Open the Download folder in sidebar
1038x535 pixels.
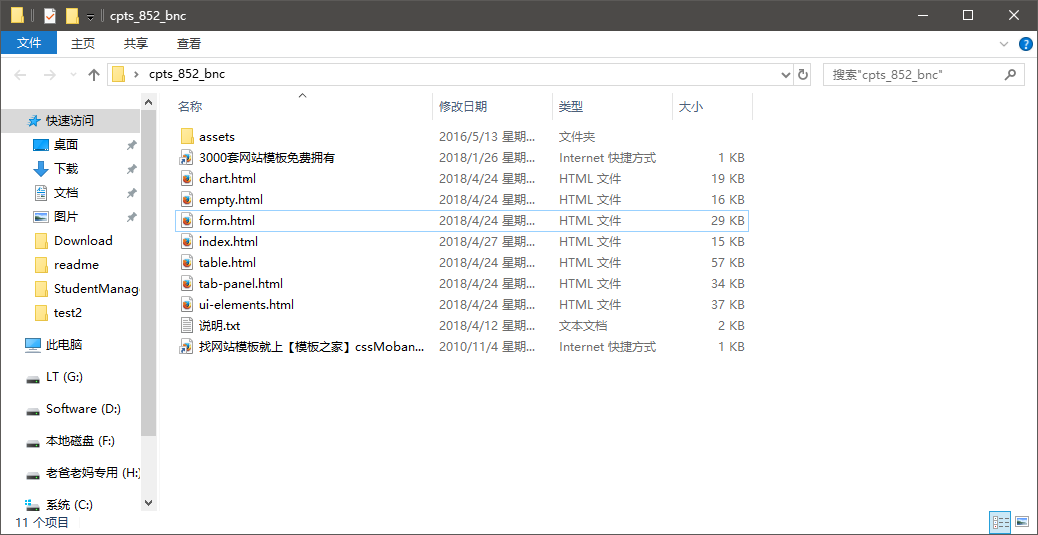(83, 240)
